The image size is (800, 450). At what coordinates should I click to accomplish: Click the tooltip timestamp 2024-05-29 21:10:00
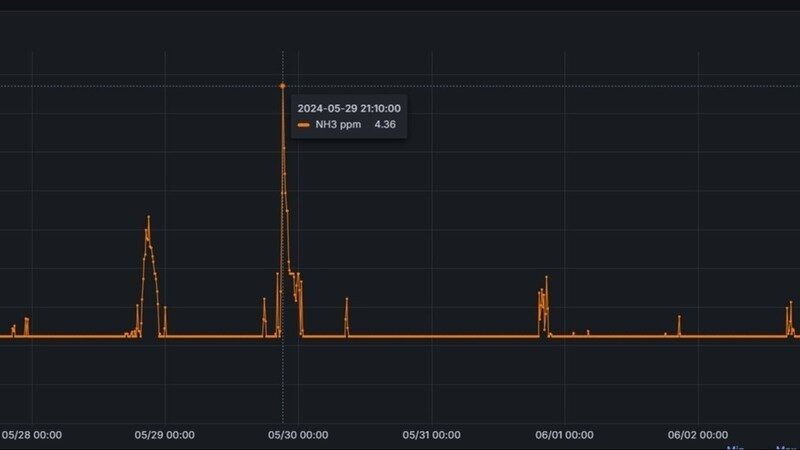click(349, 108)
